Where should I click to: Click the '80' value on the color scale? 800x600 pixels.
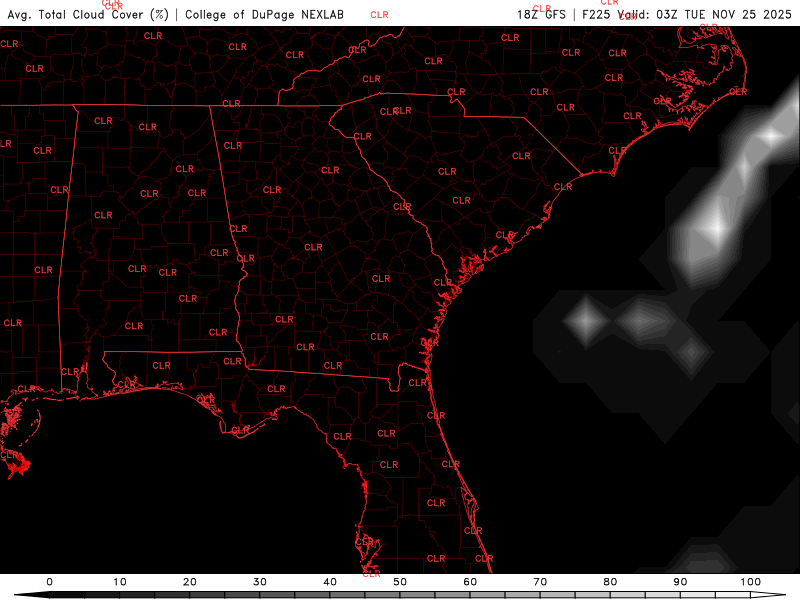(x=610, y=582)
